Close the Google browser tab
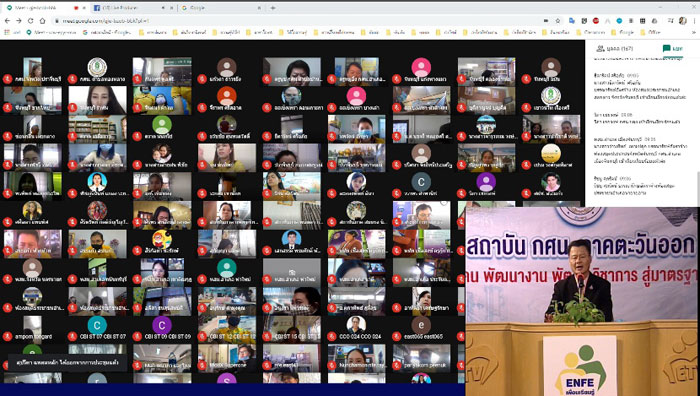700x396 pixels. [259, 8]
